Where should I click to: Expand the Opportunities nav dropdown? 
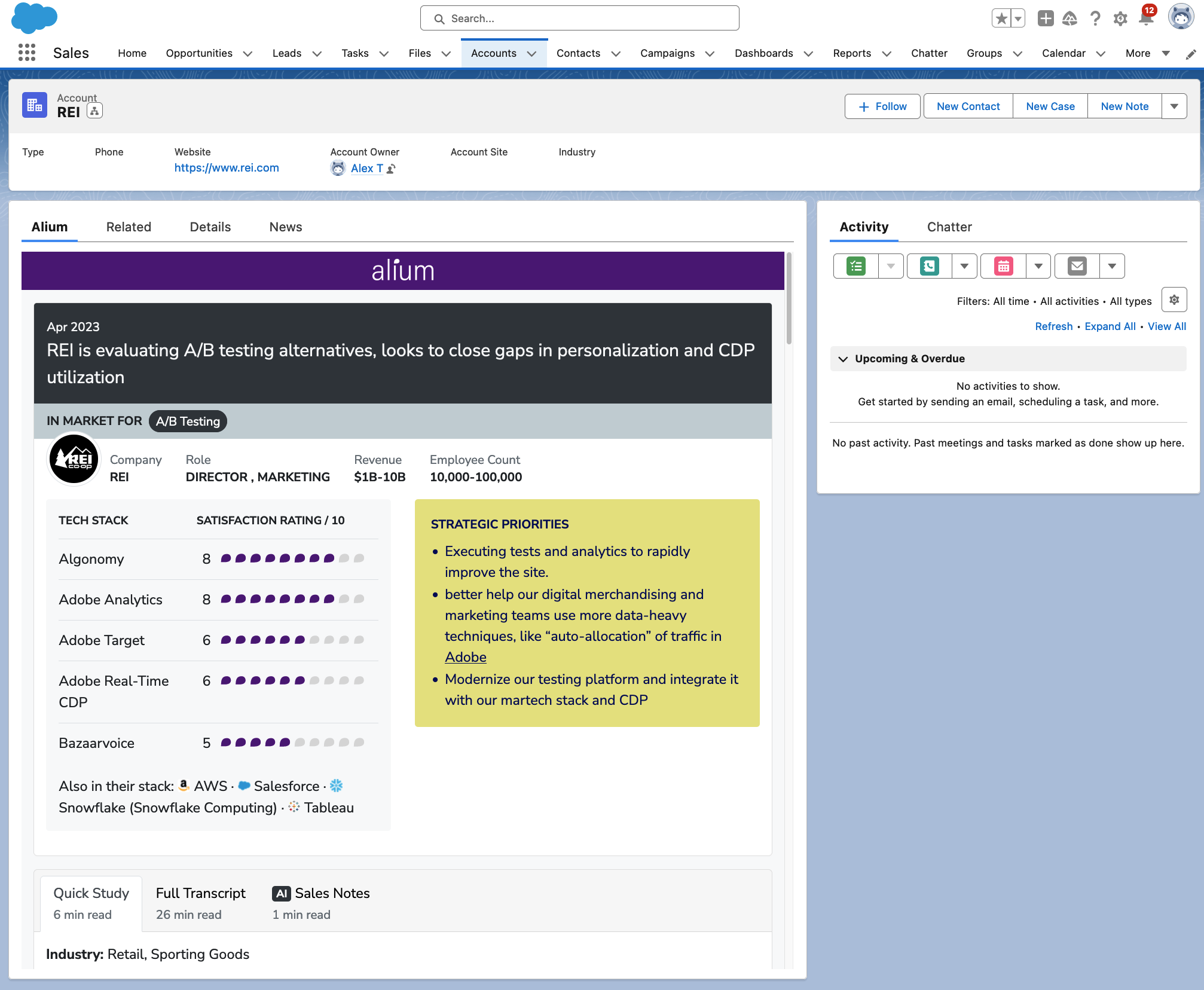tap(247, 54)
